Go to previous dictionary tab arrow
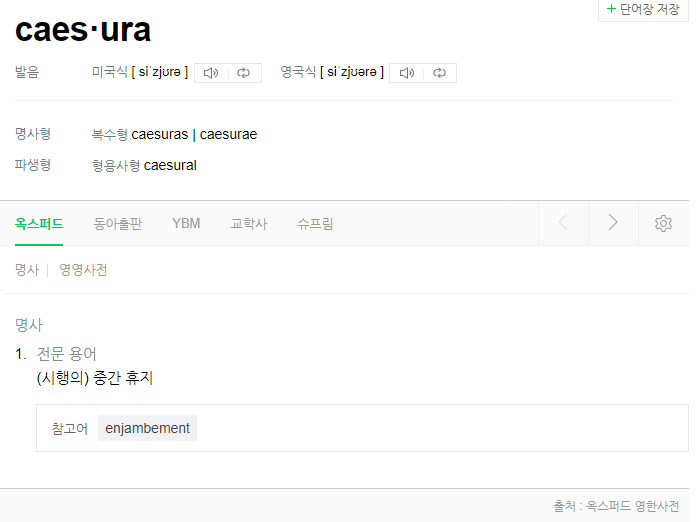 click(563, 222)
